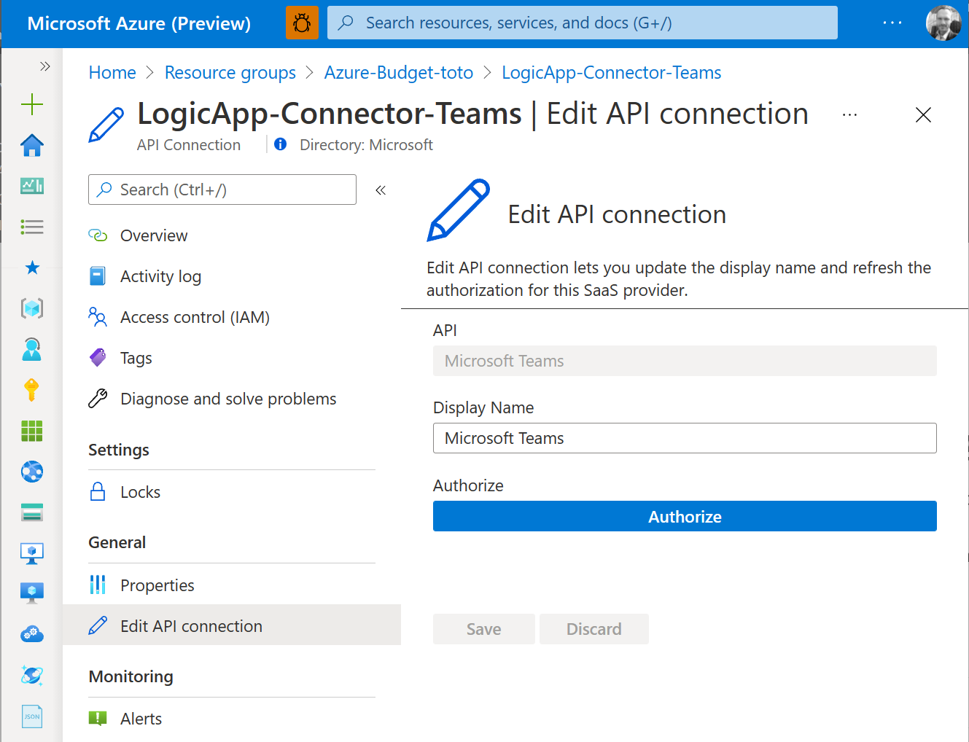969x742 pixels.
Task: Open the Alerts monitoring item
Action: tap(232, 719)
